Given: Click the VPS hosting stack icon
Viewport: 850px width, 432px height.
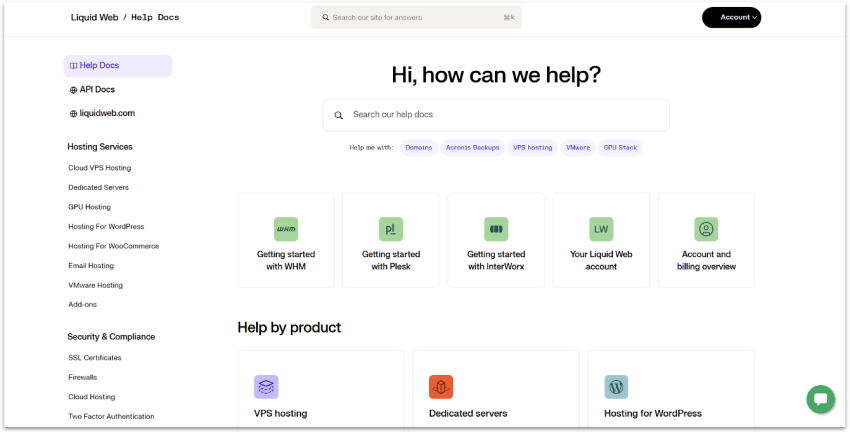Looking at the screenshot, I should click(266, 387).
